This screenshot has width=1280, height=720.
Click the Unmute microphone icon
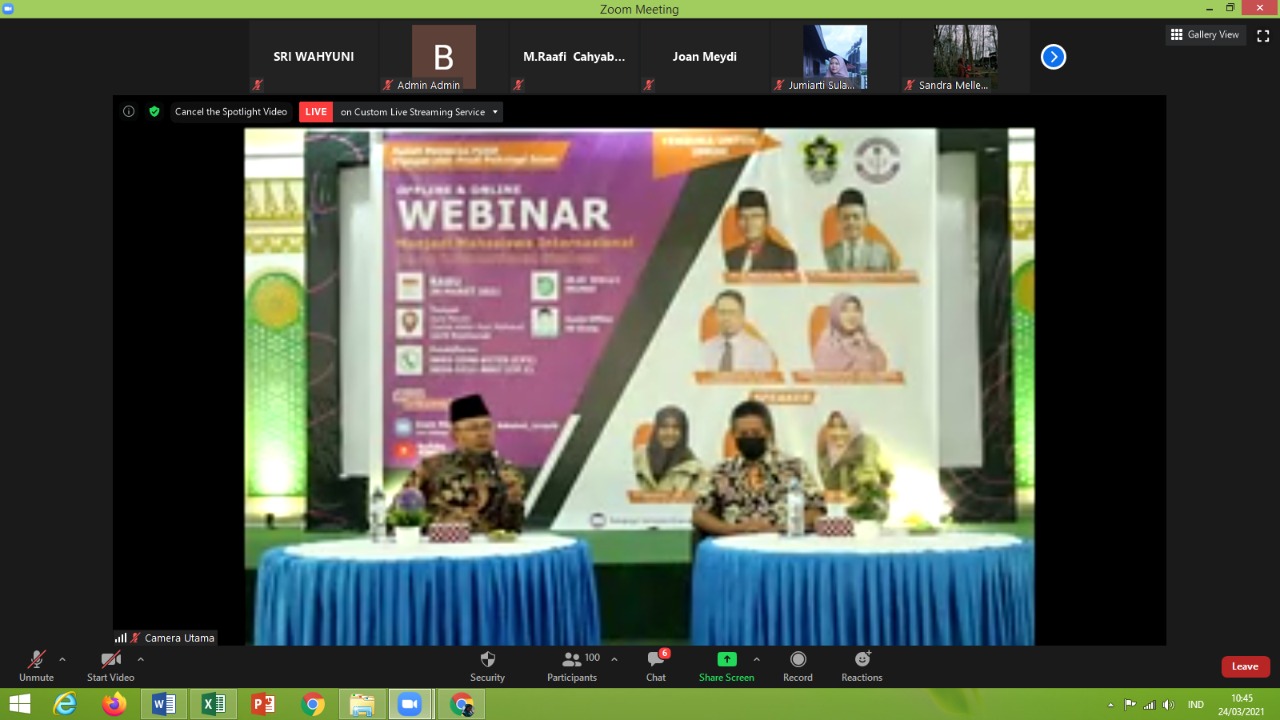(36, 660)
